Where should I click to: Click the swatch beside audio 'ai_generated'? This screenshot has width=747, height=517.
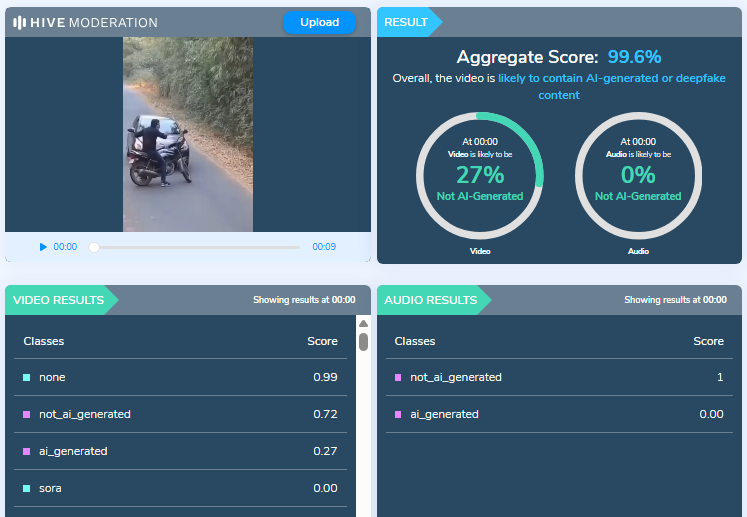[x=398, y=415]
